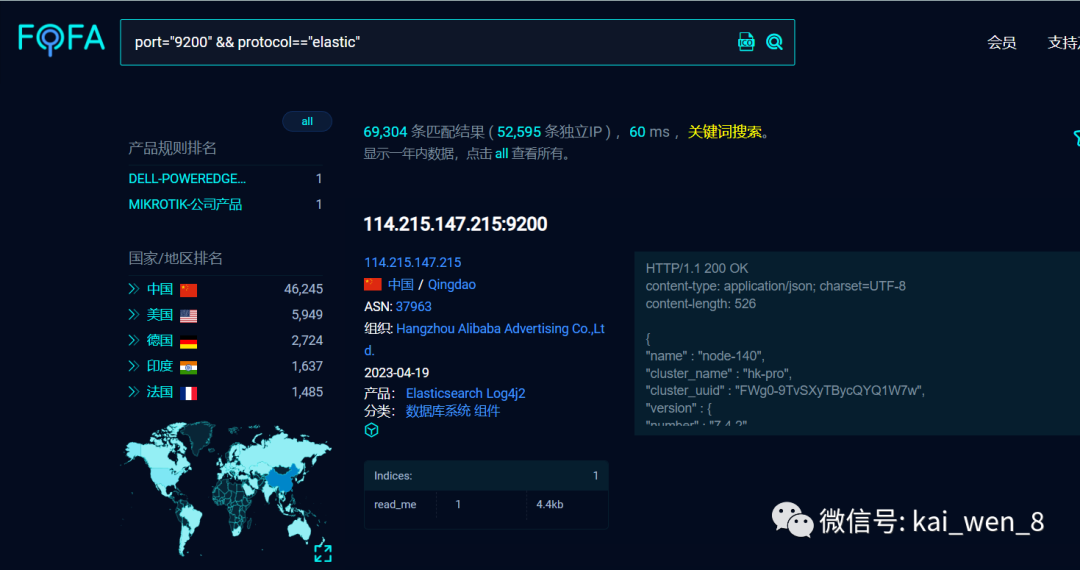Click the China flag in ranking list
Viewport: 1080px width, 570px height.
189,290
